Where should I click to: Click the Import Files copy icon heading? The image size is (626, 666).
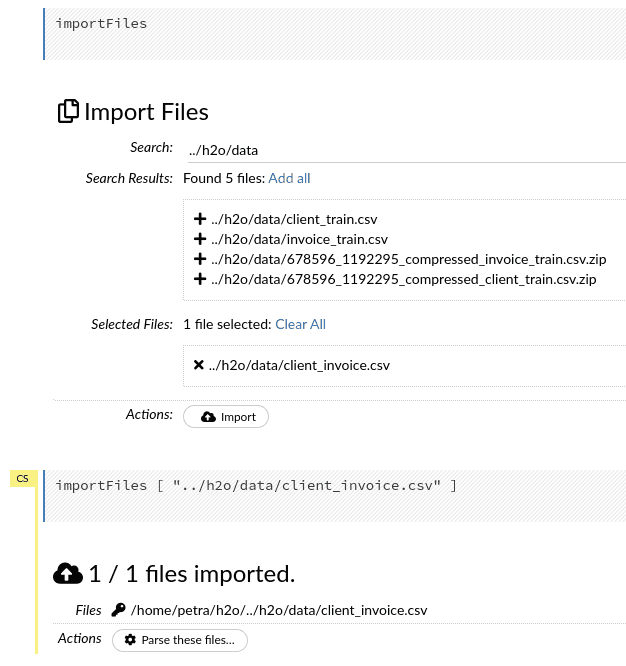[x=68, y=111]
